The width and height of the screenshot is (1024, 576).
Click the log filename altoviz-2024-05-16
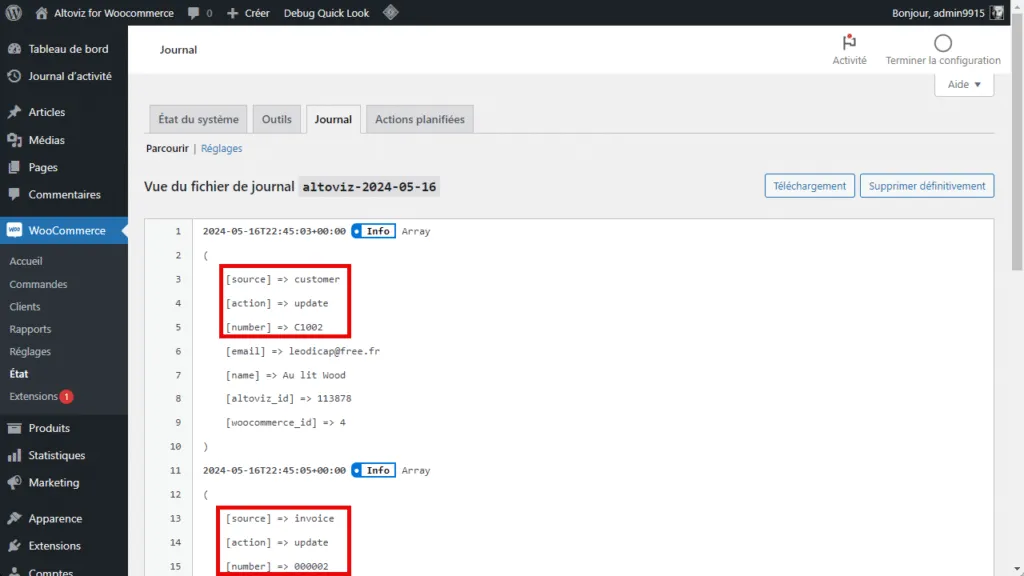(369, 187)
